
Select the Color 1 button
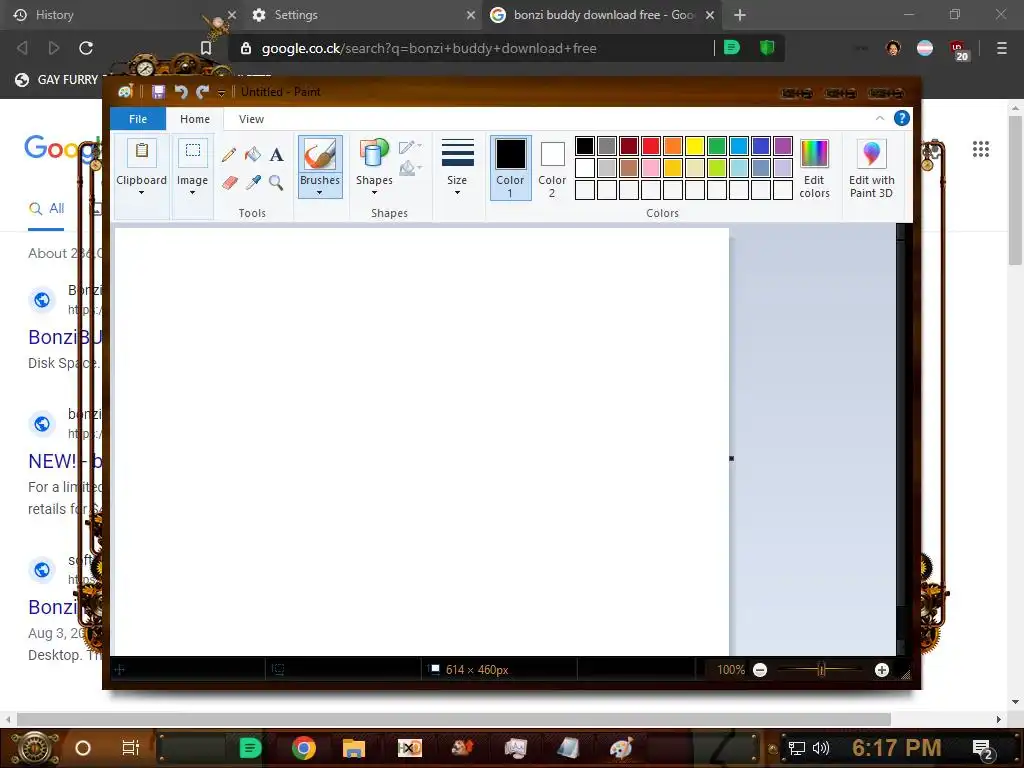[x=510, y=168]
